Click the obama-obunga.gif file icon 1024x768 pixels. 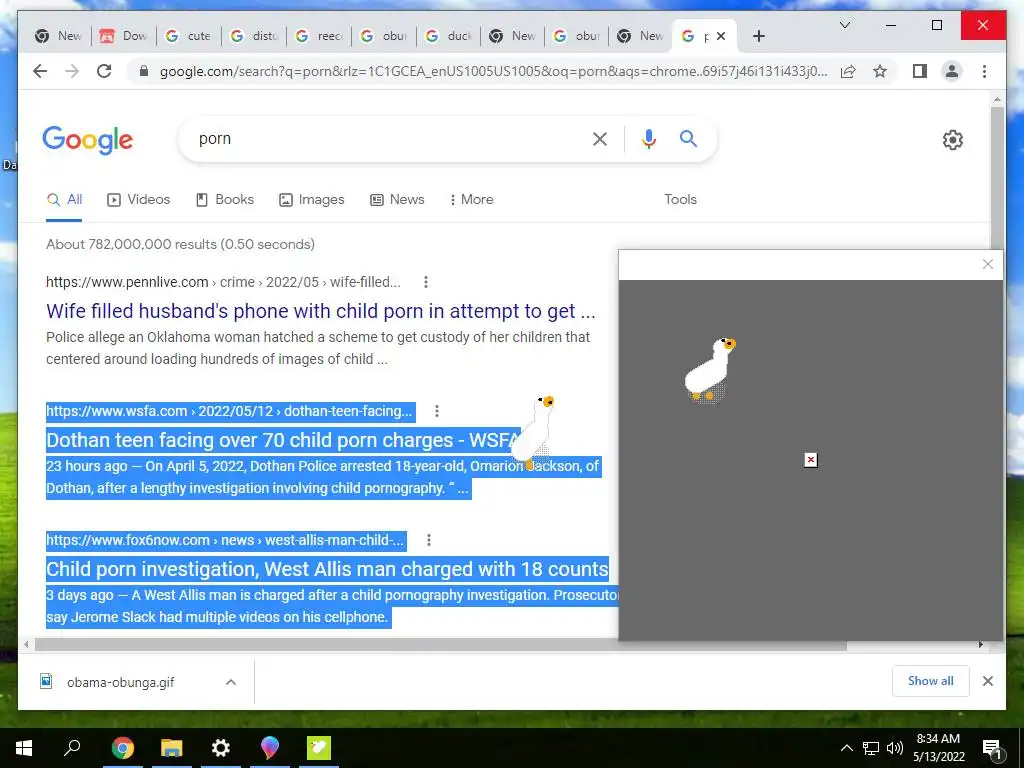coord(46,682)
